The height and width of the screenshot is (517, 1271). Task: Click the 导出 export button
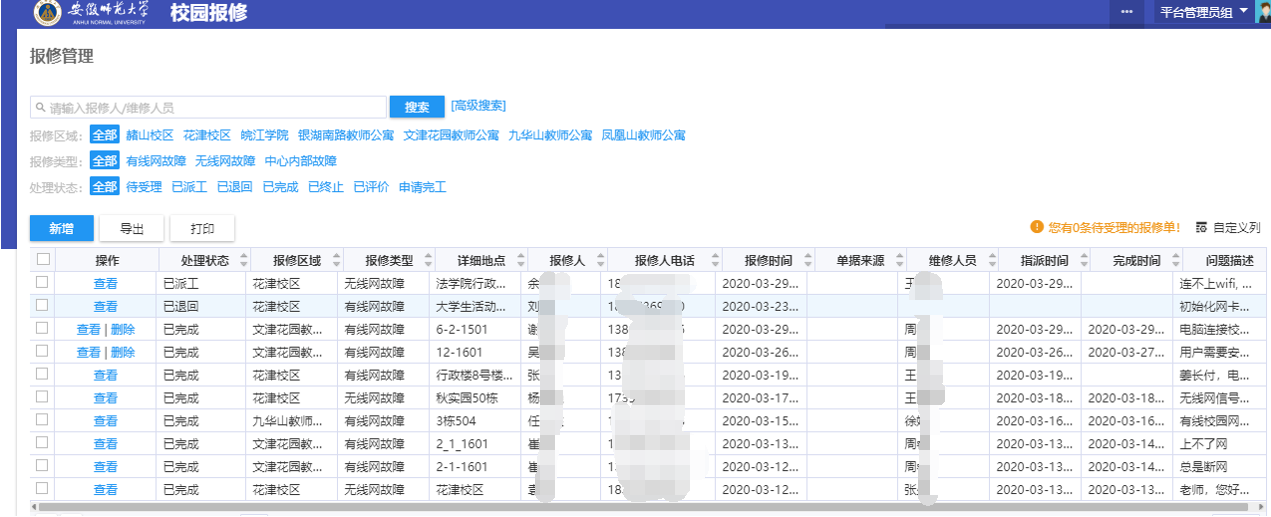132,228
